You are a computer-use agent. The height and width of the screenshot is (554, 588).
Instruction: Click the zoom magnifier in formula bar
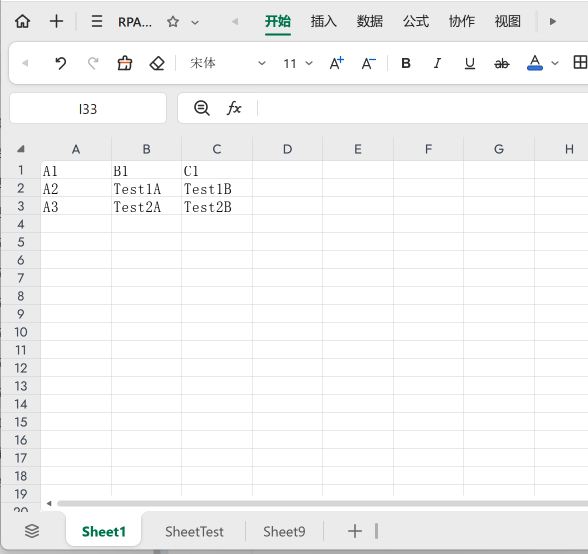(202, 108)
